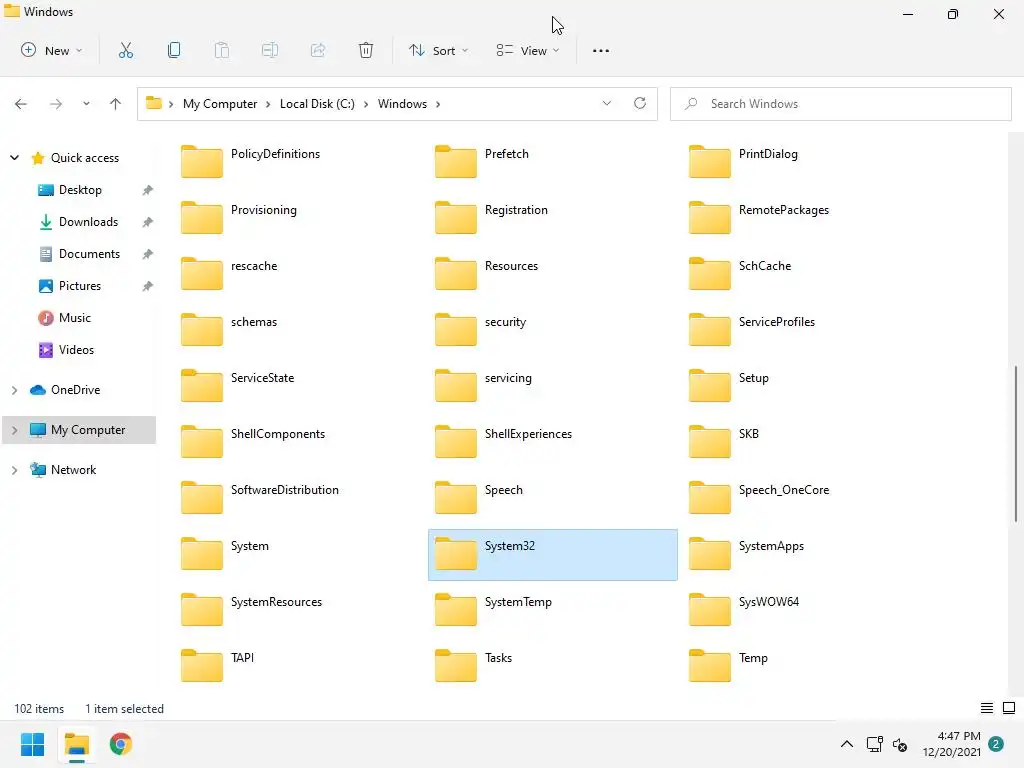Select the SKB folder
Image resolution: width=1024 pixels, height=768 pixels.
click(724, 442)
